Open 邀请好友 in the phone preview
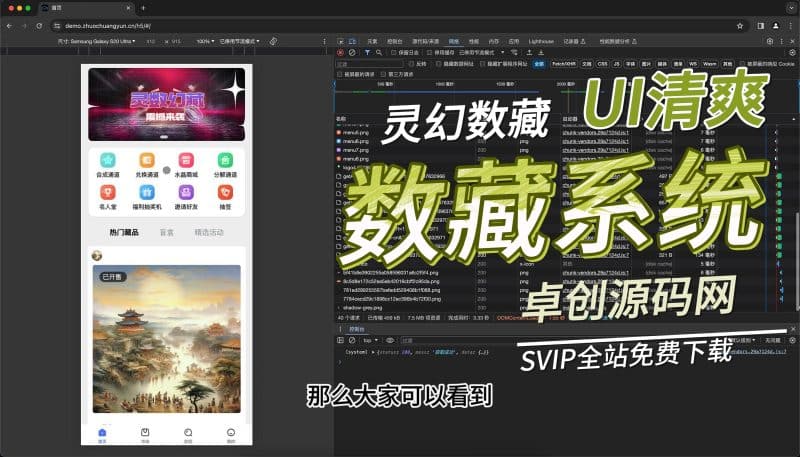 tap(186, 197)
